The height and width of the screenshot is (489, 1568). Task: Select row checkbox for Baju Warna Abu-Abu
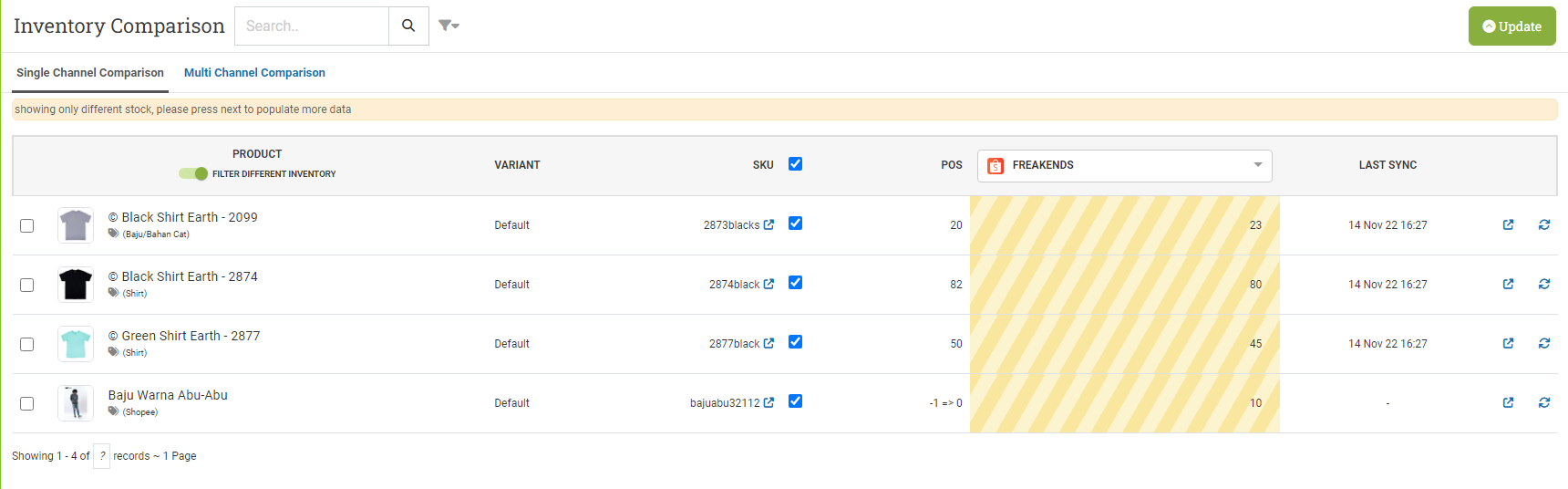click(27, 403)
